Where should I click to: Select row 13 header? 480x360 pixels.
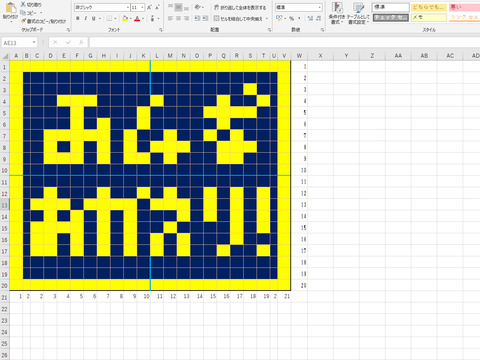(5, 205)
